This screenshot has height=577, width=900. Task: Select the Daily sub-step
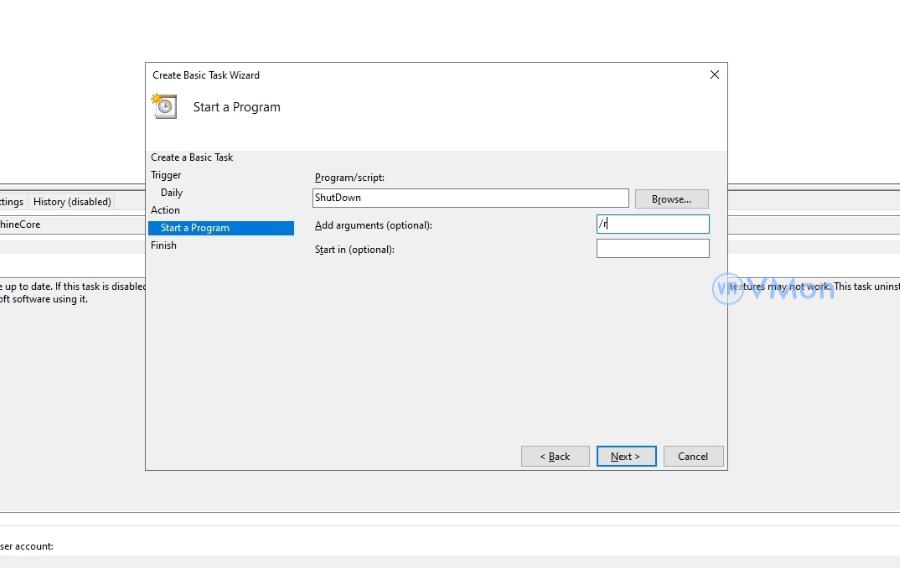coord(172,192)
